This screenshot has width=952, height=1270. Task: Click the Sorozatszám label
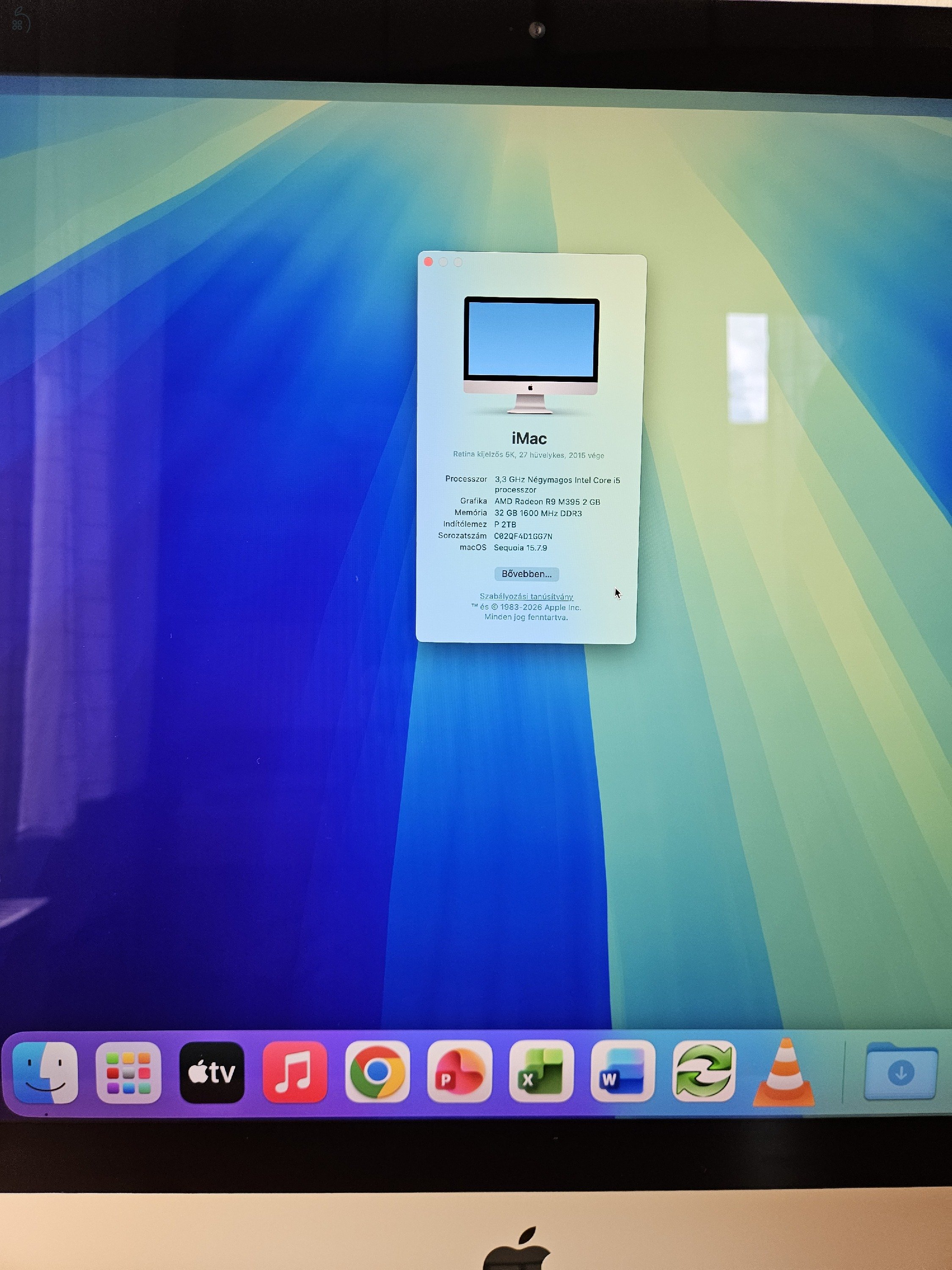(462, 536)
